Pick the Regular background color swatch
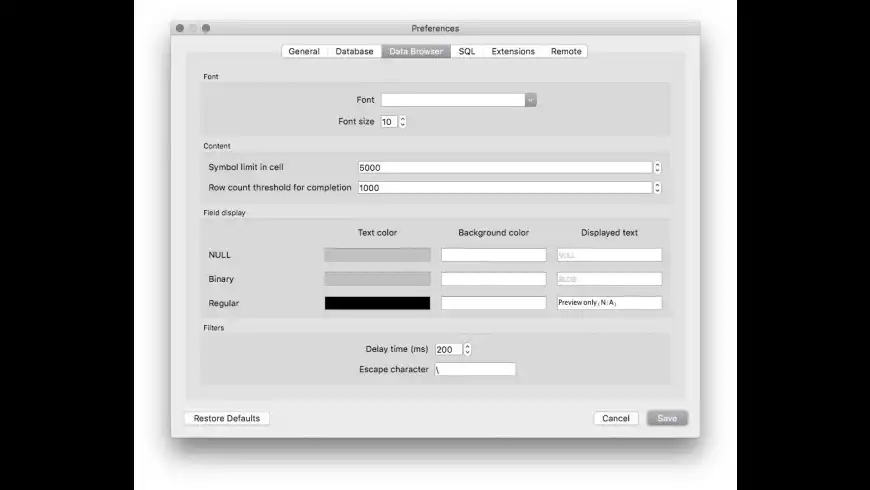Viewport: 870px width, 490px height. [x=493, y=303]
